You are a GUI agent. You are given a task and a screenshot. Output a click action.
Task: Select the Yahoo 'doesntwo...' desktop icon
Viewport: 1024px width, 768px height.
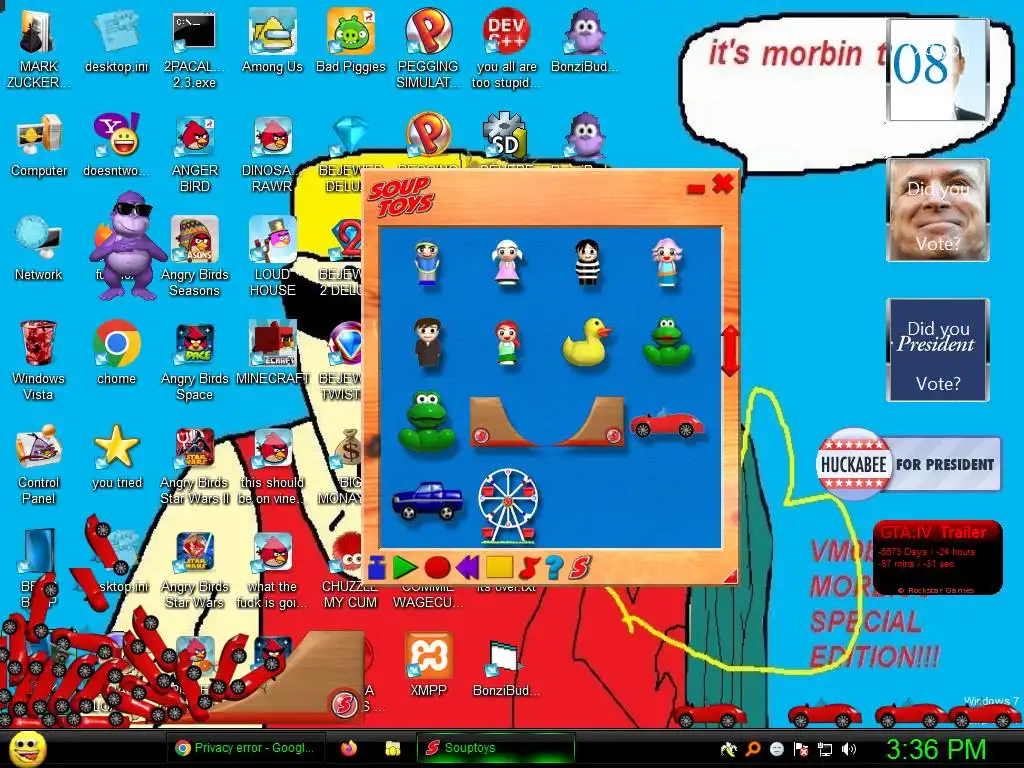[116, 145]
